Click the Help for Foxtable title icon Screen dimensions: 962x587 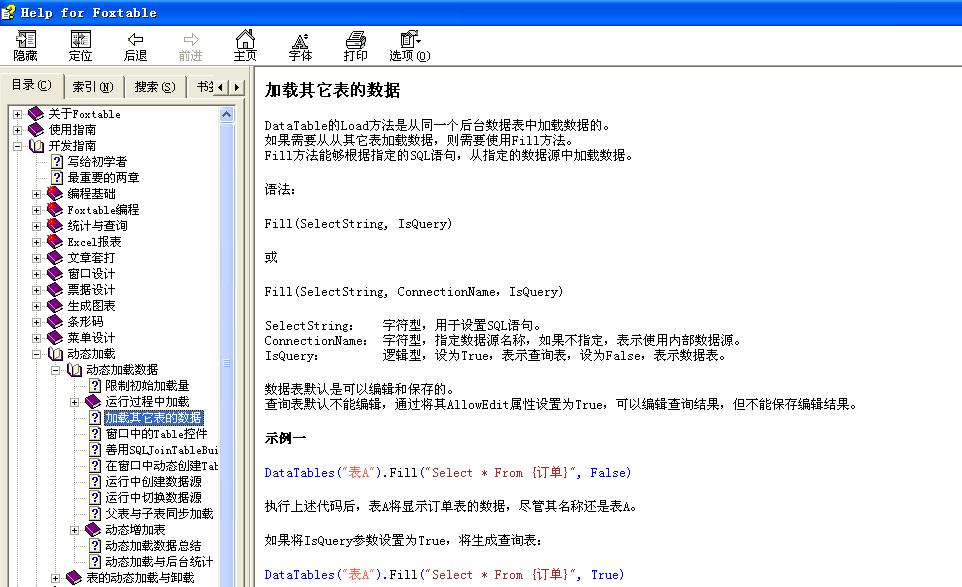pyautogui.click(x=9, y=12)
